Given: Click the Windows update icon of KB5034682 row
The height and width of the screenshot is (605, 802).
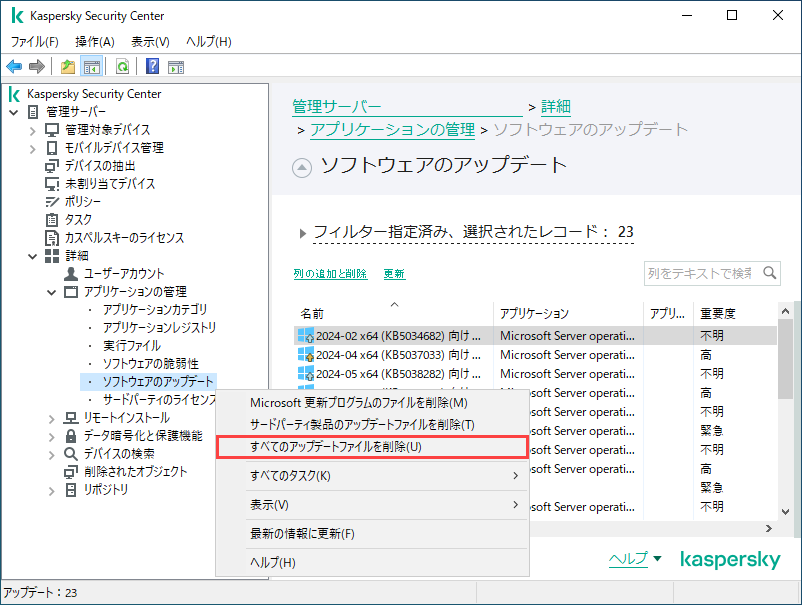Looking at the screenshot, I should click(x=306, y=335).
